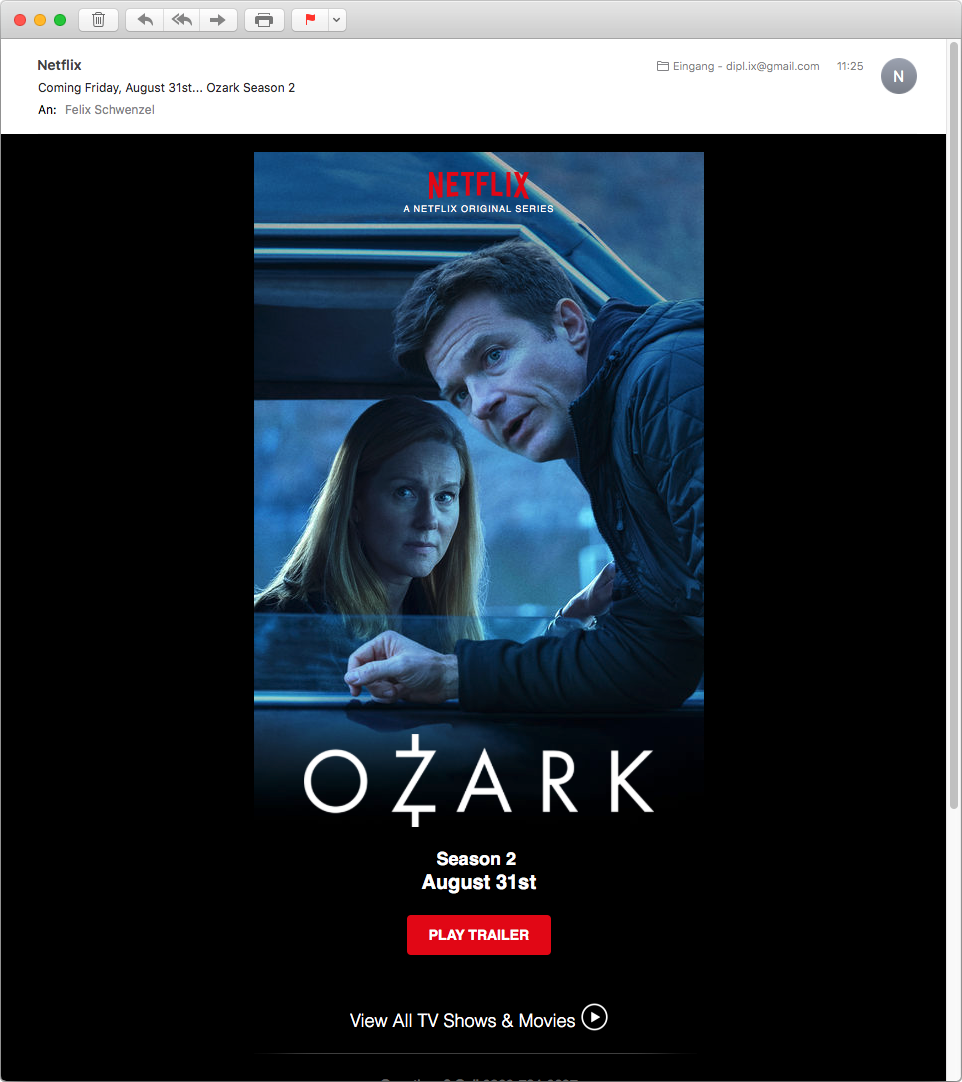This screenshot has height=1082, width=962.
Task: Click the green fullscreen window button
Action: pyautogui.click(x=60, y=20)
